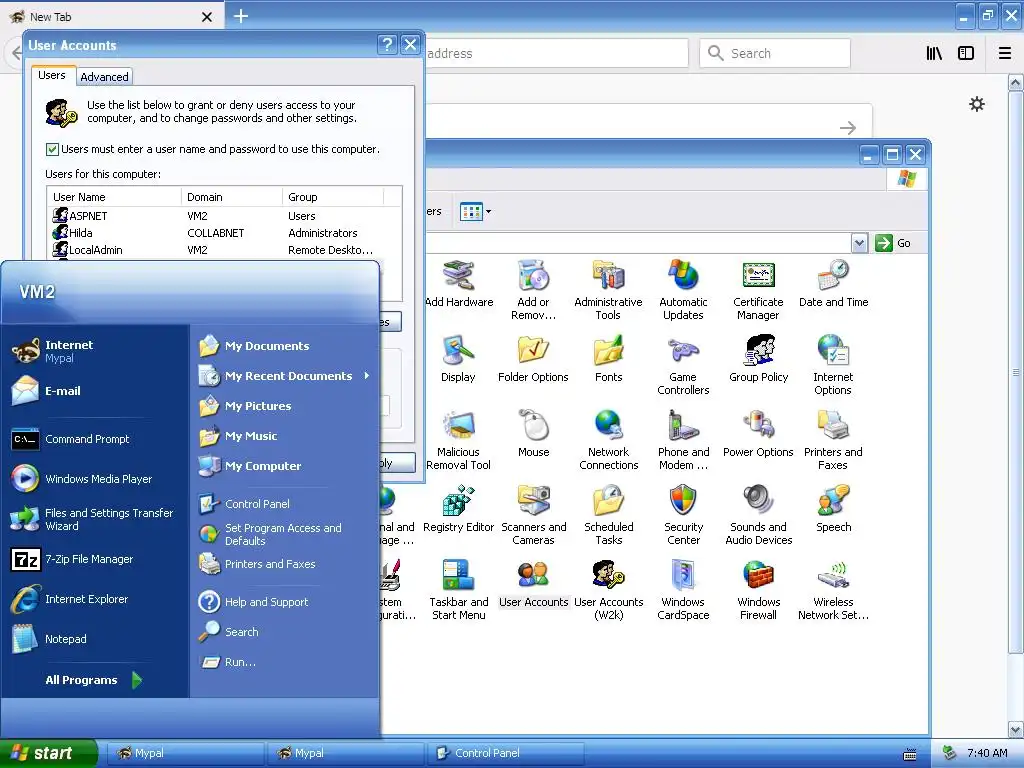Launch 7-Zip File Manager
Screen dimensions: 1024x768
tap(72, 560)
